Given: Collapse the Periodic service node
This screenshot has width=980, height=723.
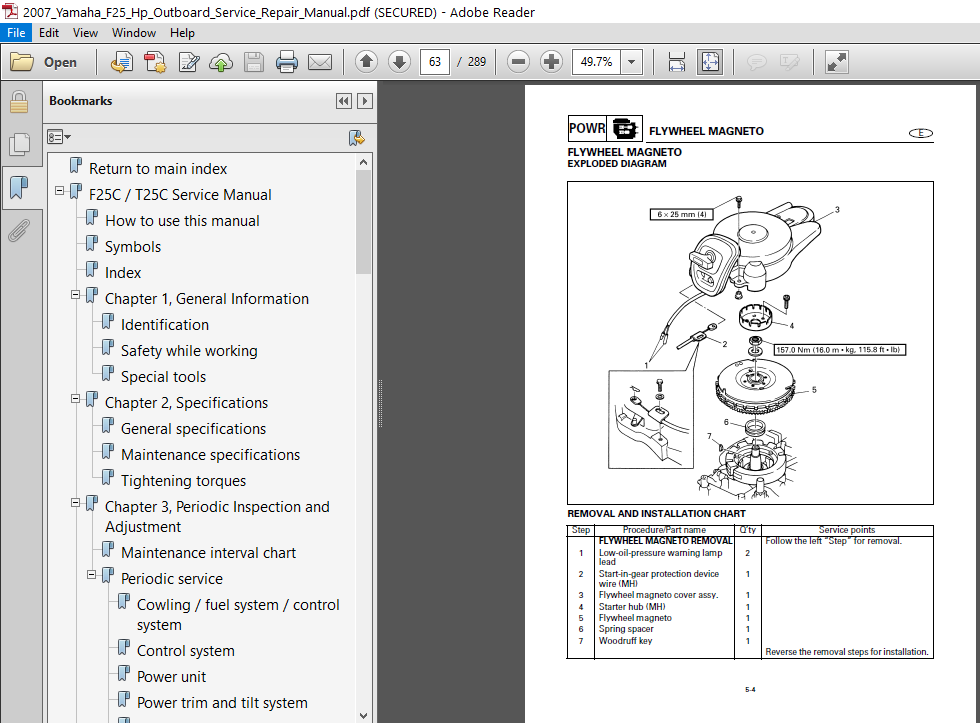Looking at the screenshot, I should tap(92, 574).
